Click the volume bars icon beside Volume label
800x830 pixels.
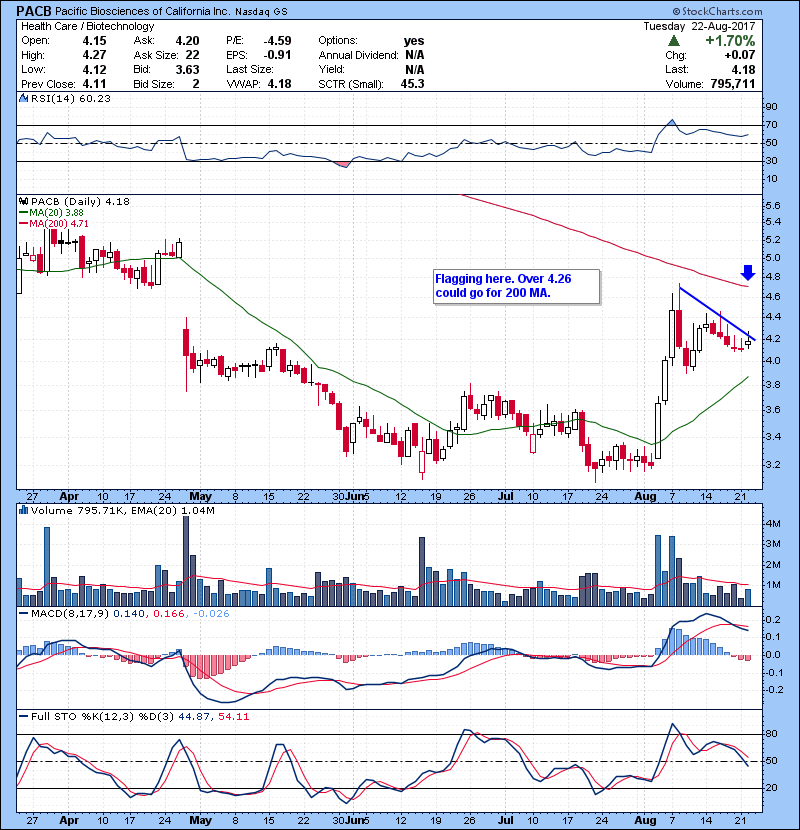(x=23, y=511)
